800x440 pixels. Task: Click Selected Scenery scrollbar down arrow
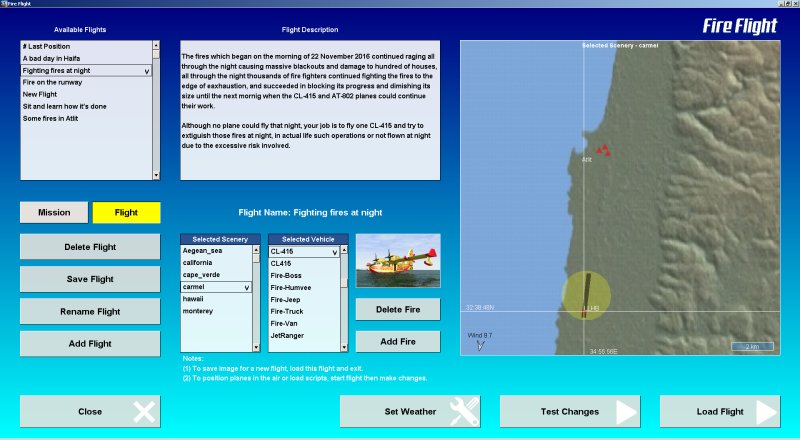[x=256, y=348]
